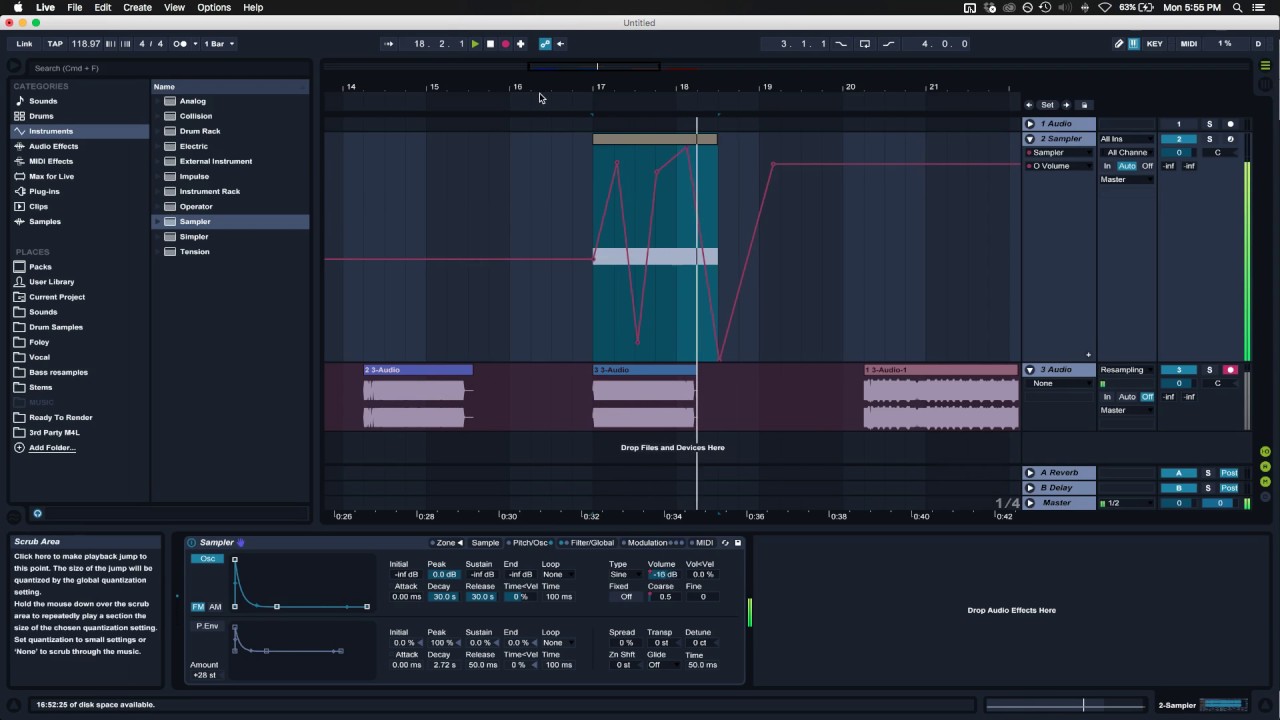Click the transport Stop button

click(490, 44)
